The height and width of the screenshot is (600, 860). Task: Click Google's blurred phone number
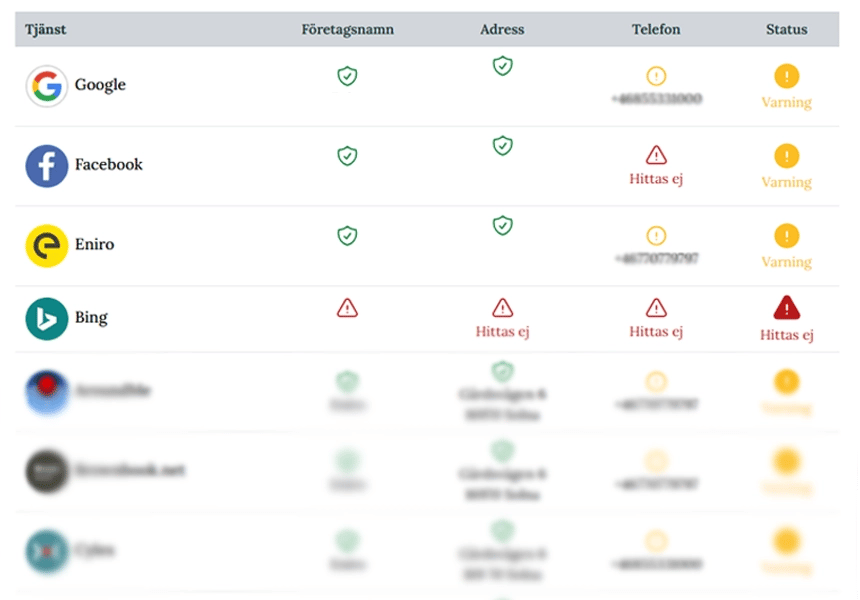pyautogui.click(x=657, y=99)
